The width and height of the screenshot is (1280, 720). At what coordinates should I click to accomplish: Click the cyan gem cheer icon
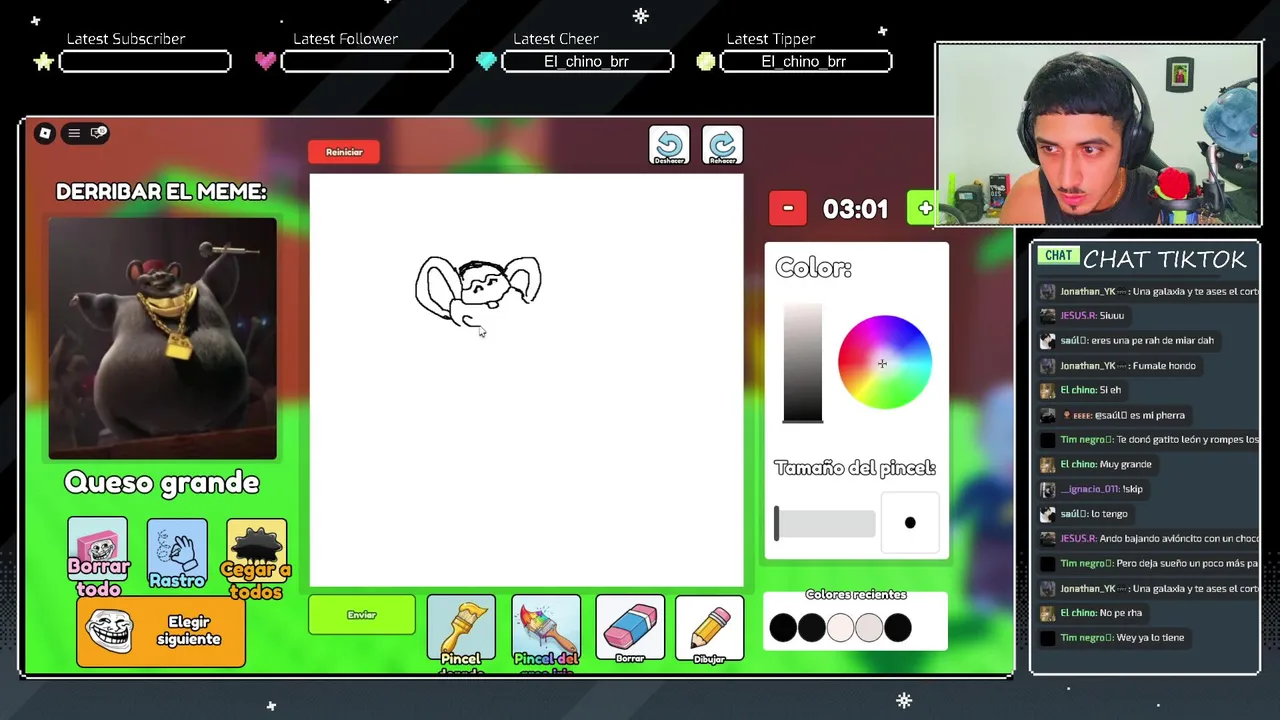(486, 61)
